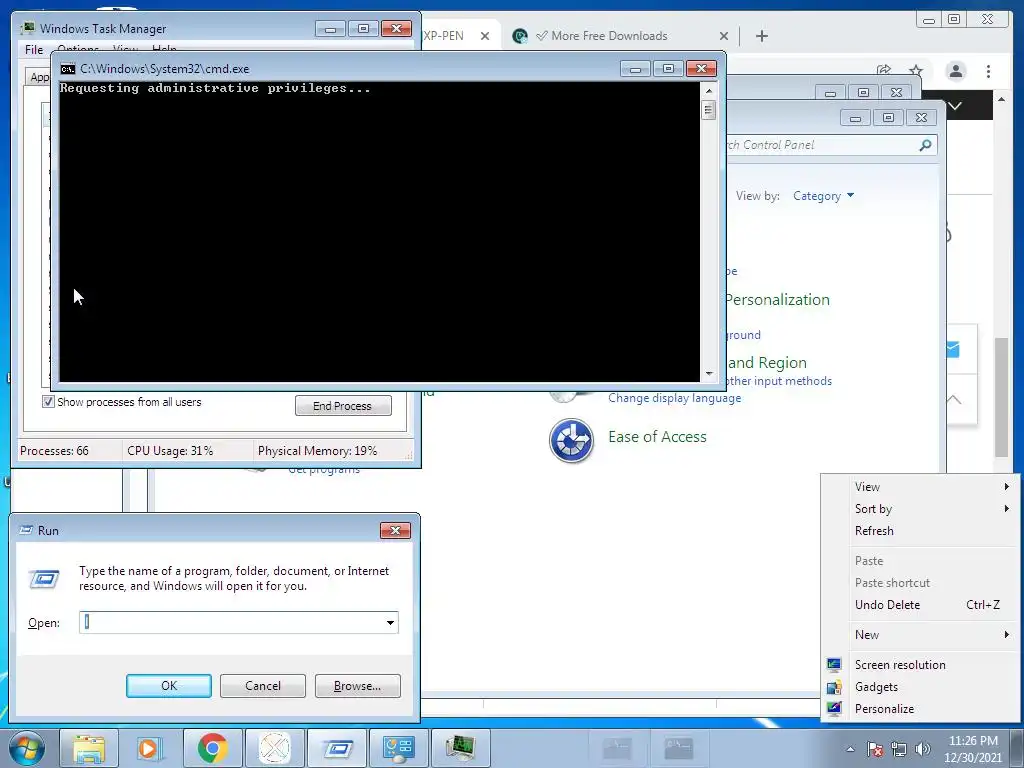1024x768 pixels.
Task: Open Action Center flag icon in tray
Action: (x=874, y=749)
